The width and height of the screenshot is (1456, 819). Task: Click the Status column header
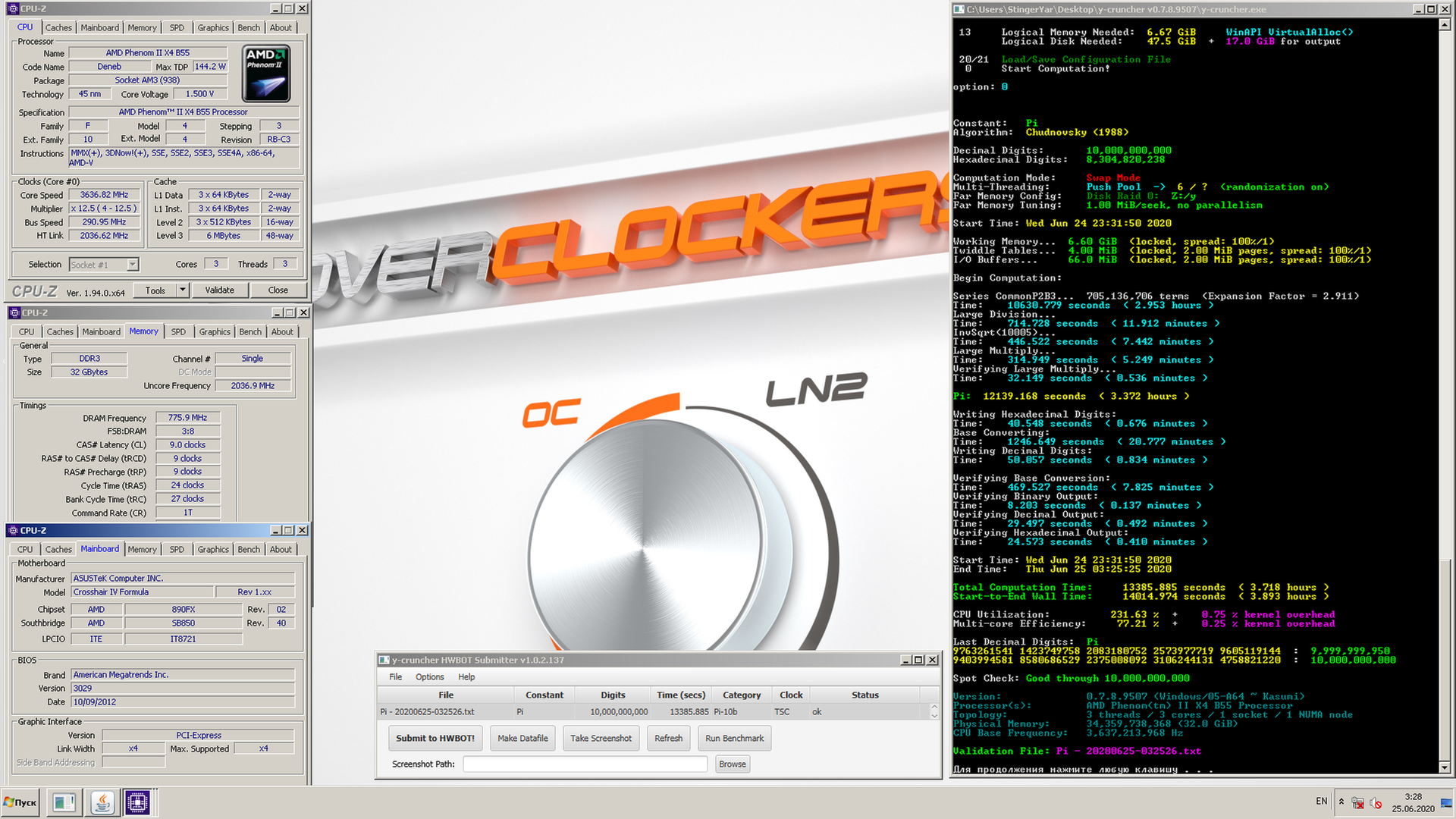(x=864, y=695)
